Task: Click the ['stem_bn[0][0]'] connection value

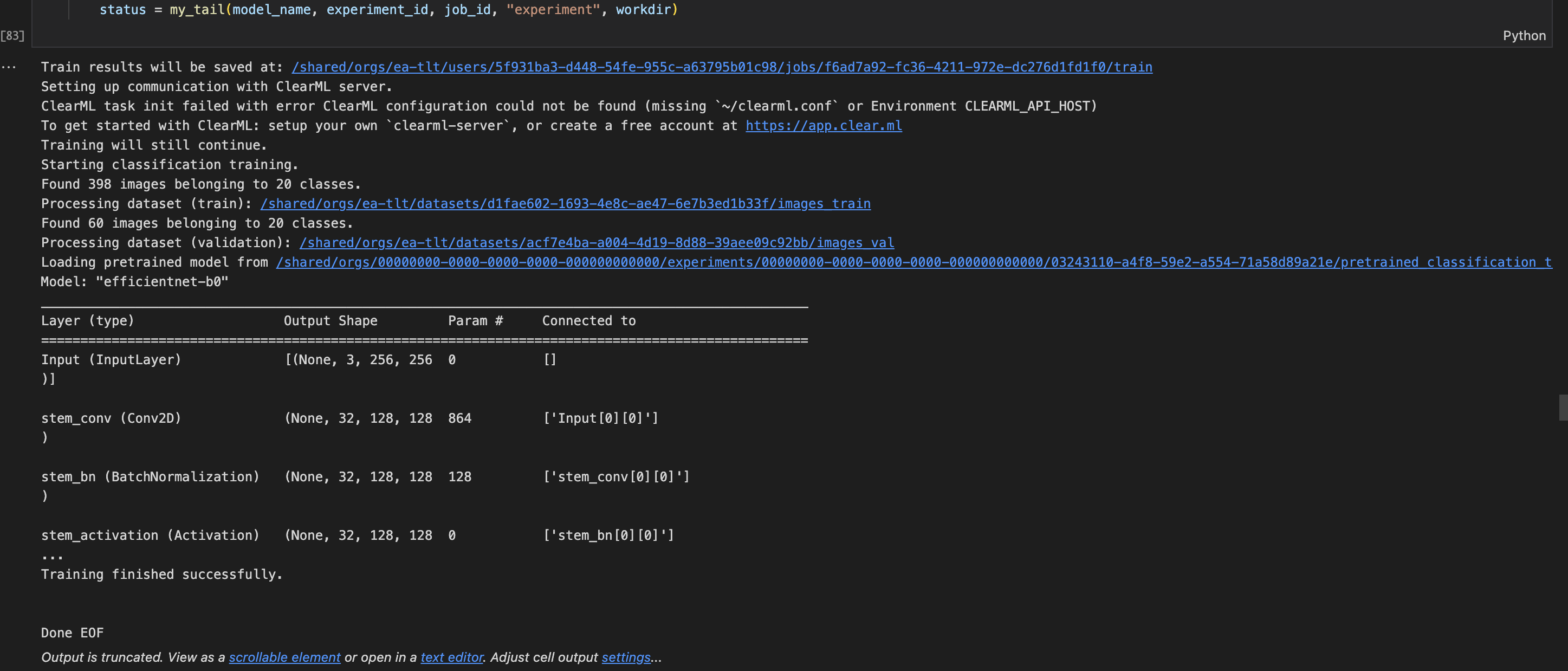Action: tap(608, 535)
